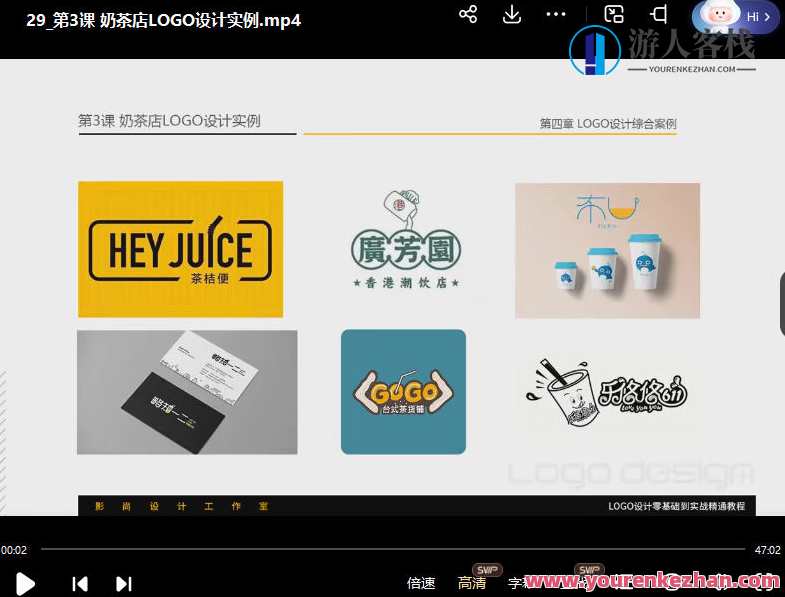Seek by clicking the video progress bar
Image resolution: width=785 pixels, height=597 pixels.
[392, 549]
